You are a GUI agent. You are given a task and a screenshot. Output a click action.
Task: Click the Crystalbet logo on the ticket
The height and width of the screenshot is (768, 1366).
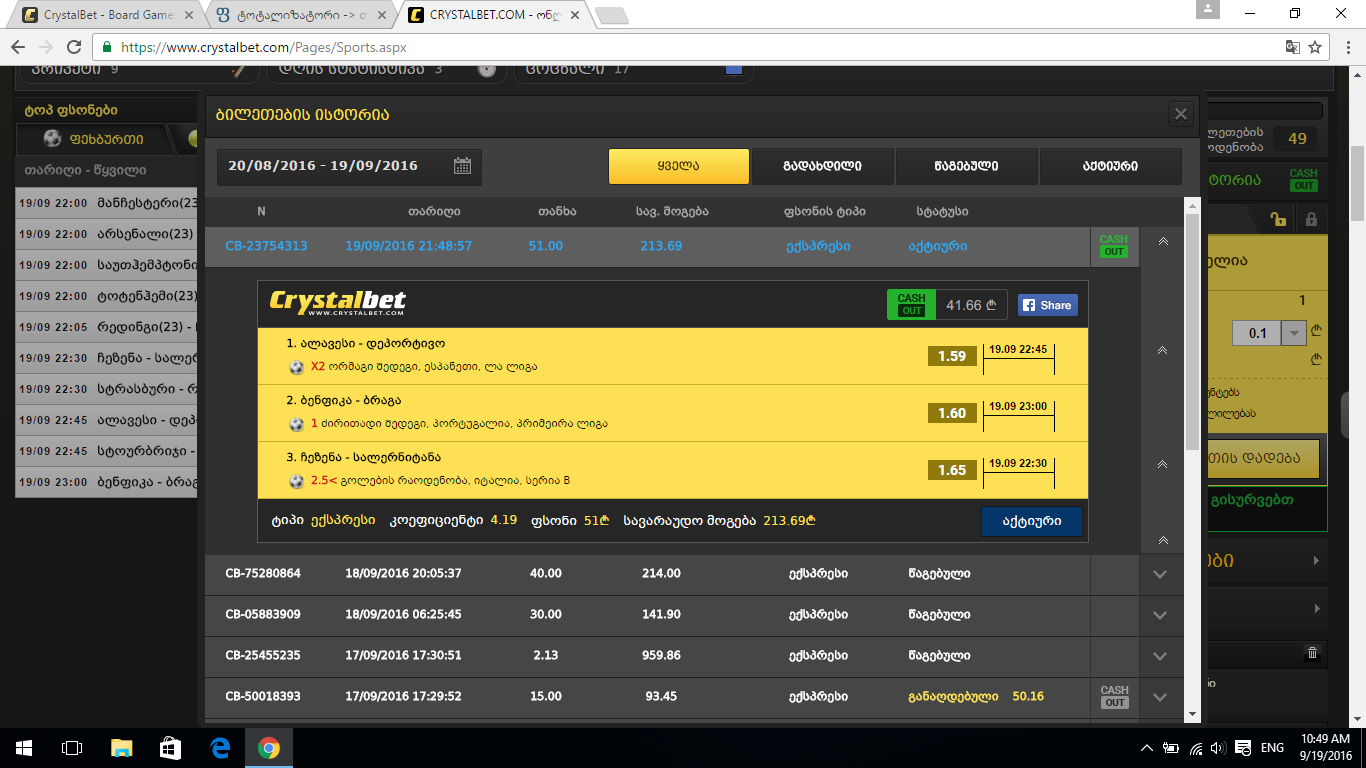tap(338, 303)
